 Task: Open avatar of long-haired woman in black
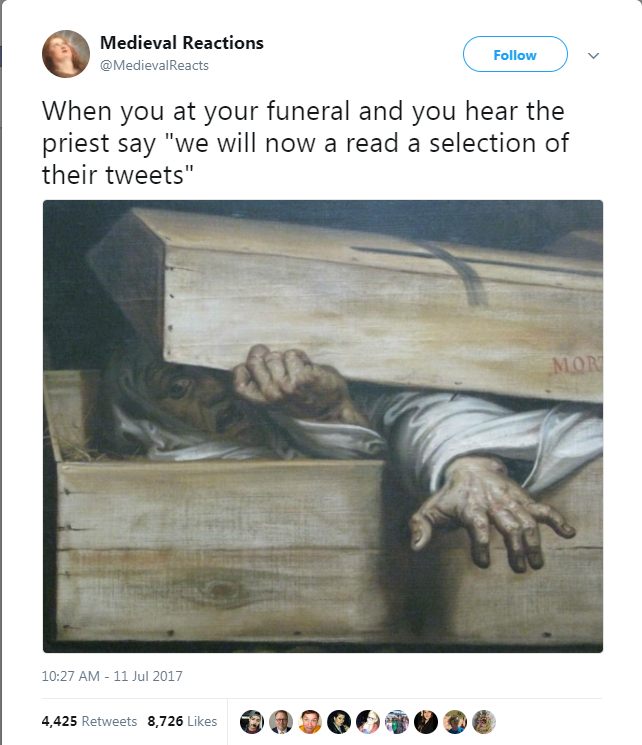pos(426,721)
